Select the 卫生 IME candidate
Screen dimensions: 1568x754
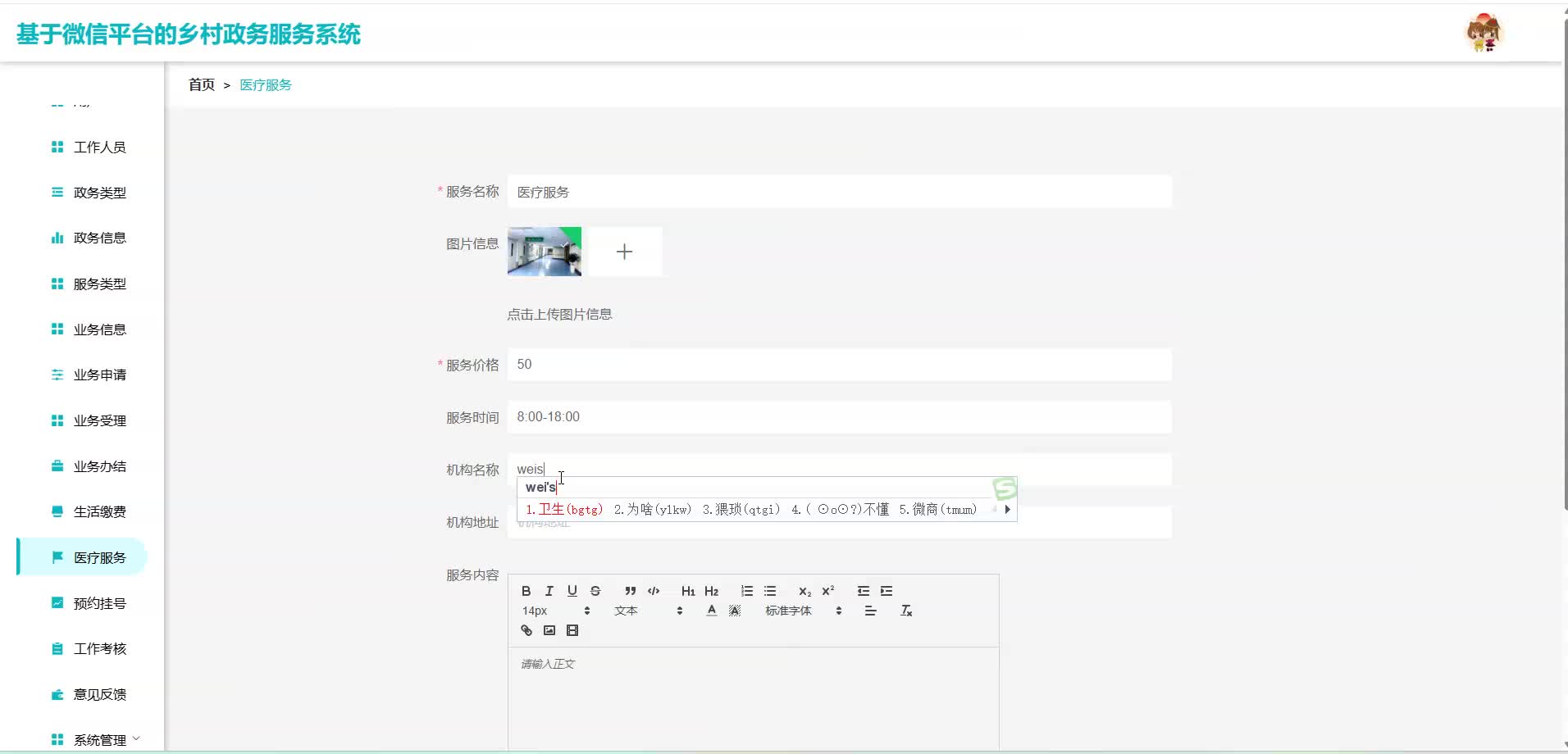tap(564, 509)
